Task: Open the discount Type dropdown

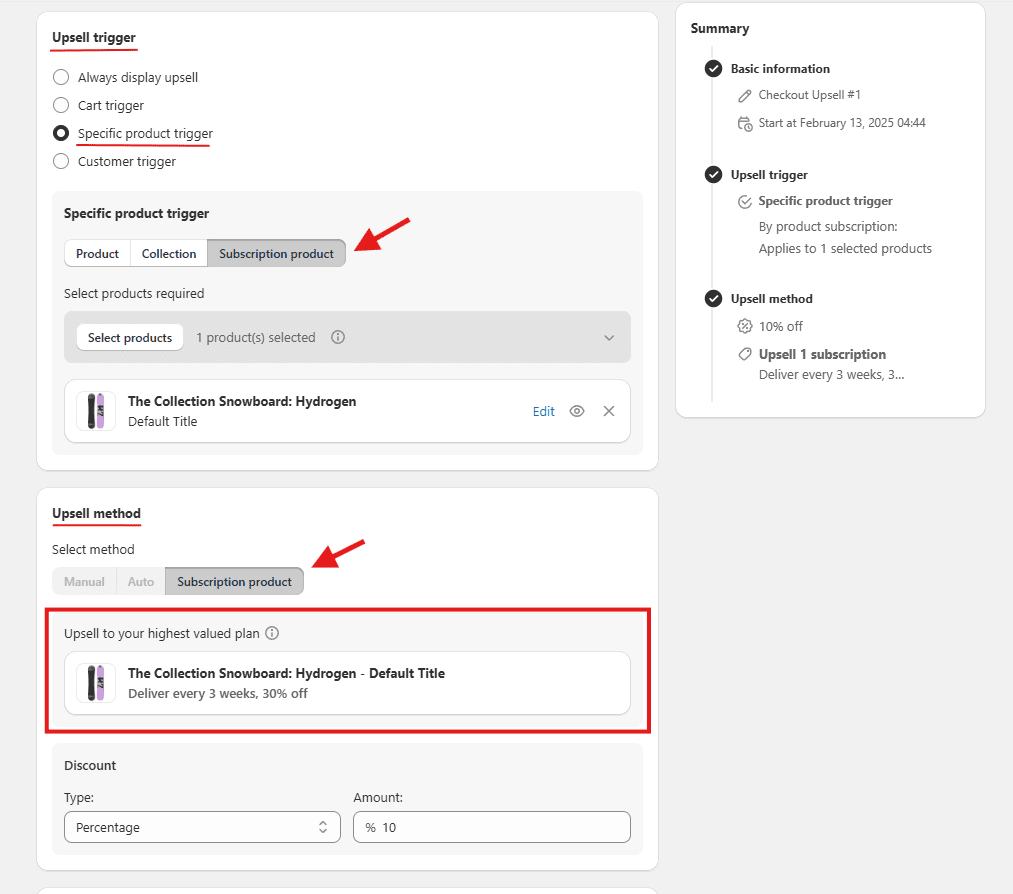Action: pos(201,827)
